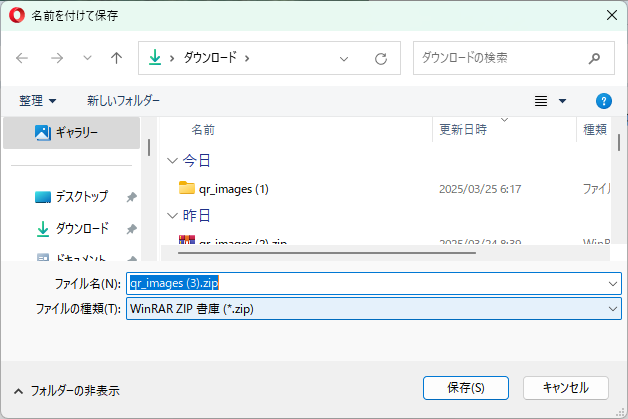
Task: Click the キャンセル button
Action: pos(565,387)
